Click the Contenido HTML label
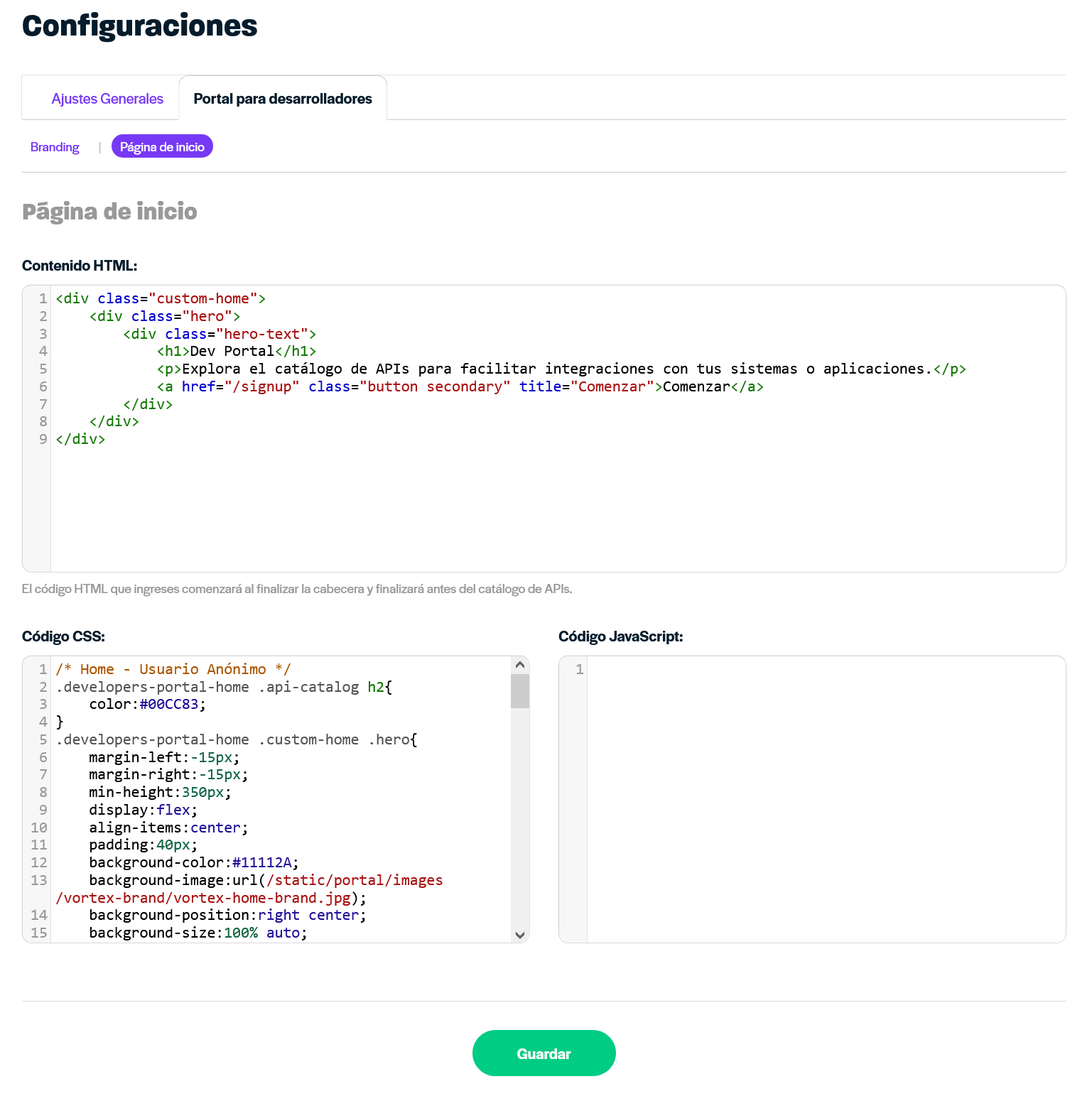Screen dimensions: 1092x1101 coord(80,266)
